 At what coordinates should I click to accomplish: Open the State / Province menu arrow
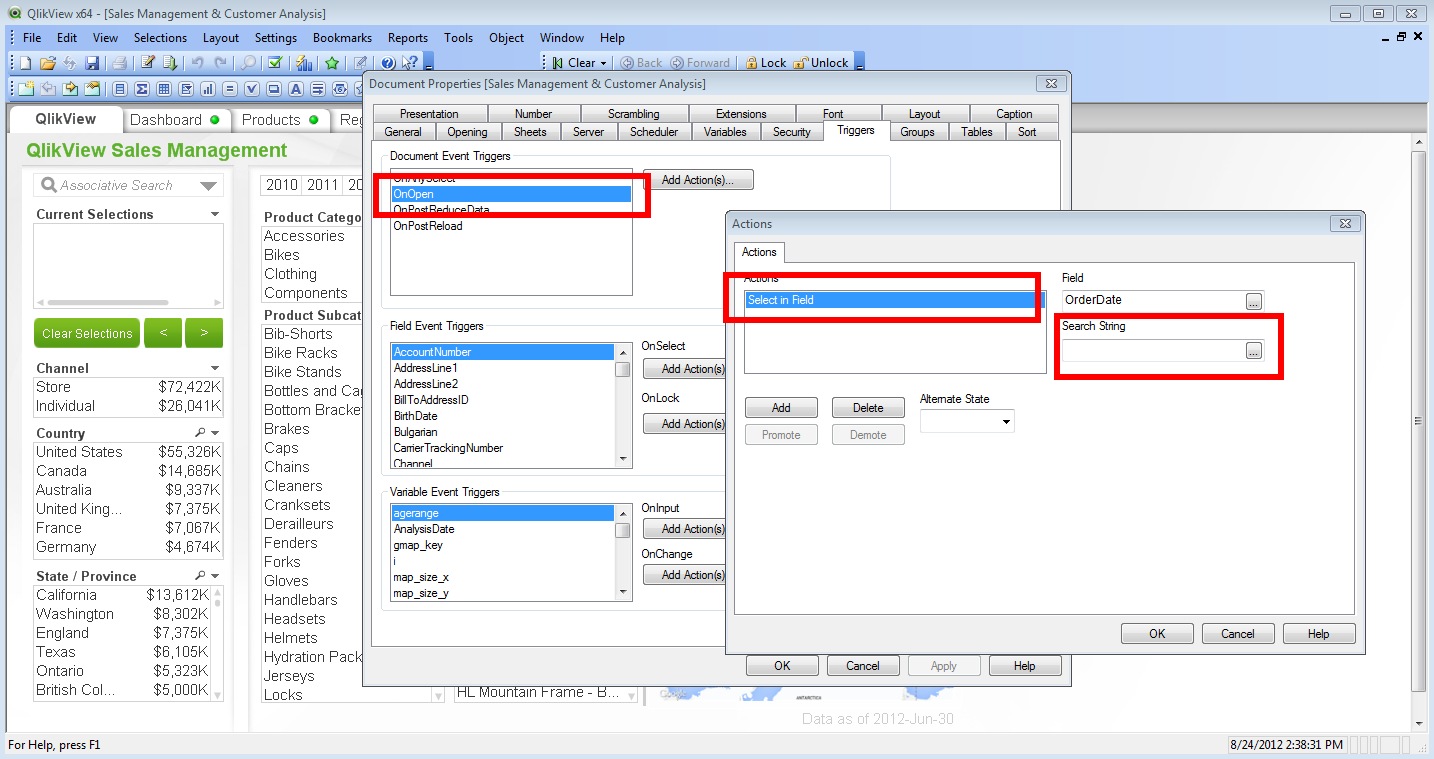pyautogui.click(x=215, y=576)
